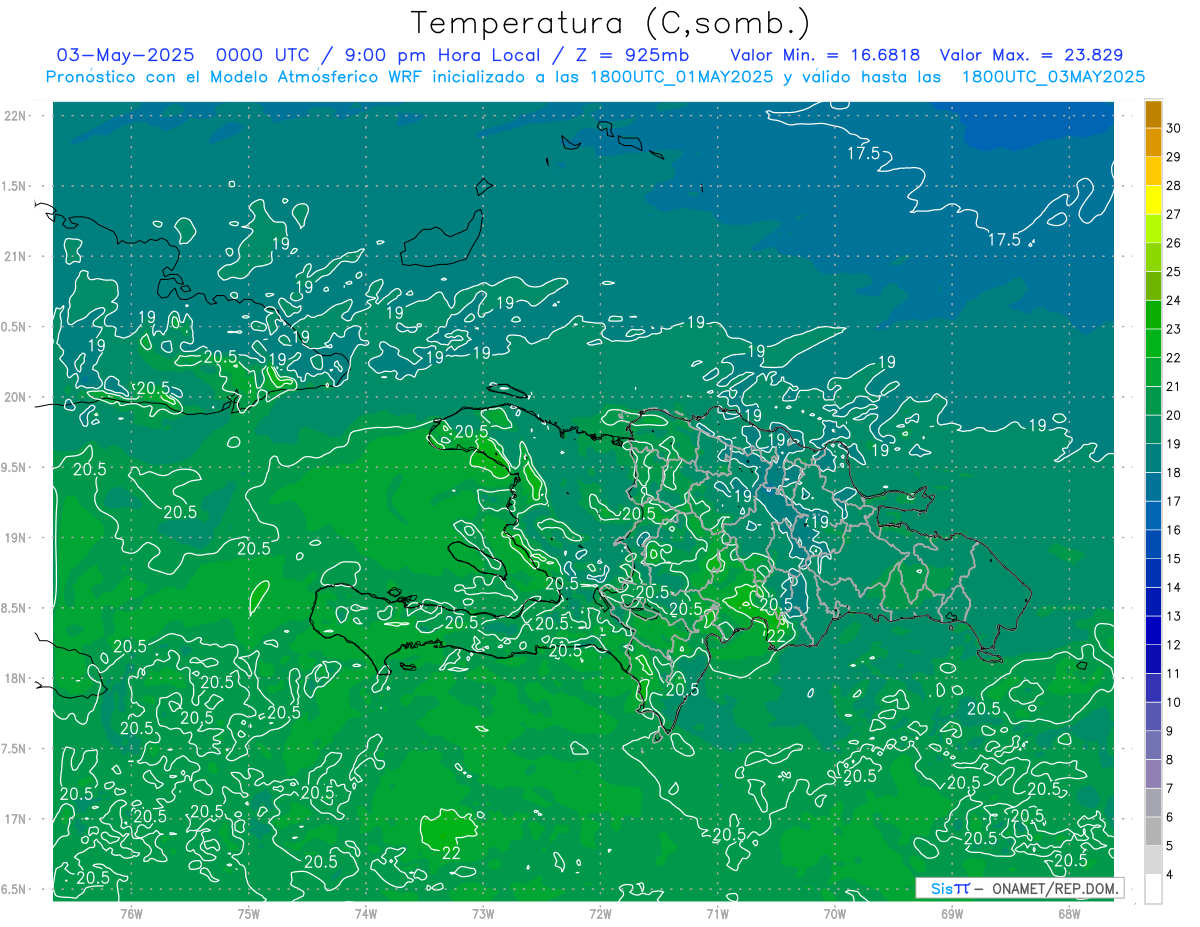Click the 76W longitude axis label
The image size is (1200, 927).
(131, 914)
